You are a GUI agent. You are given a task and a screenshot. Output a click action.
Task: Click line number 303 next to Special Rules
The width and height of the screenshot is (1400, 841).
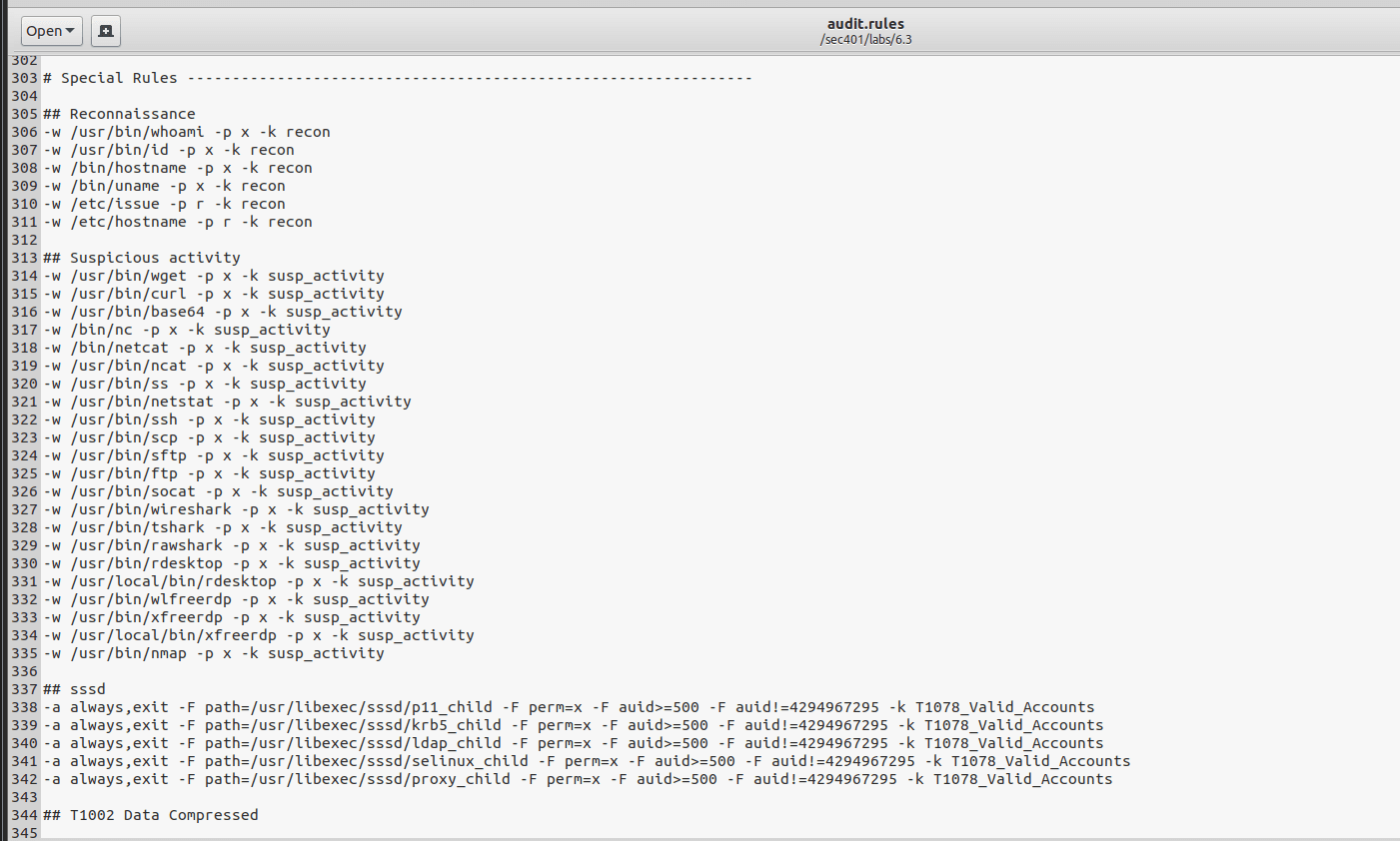click(x=22, y=77)
